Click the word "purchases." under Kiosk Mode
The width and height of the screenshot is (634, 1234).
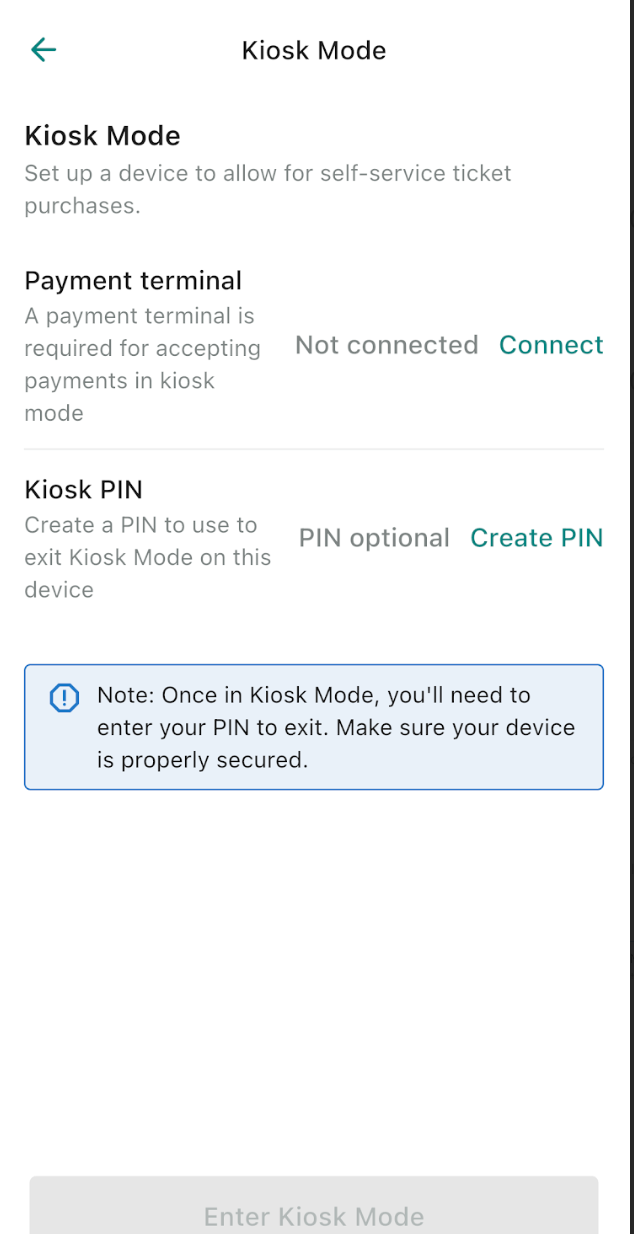click(82, 207)
